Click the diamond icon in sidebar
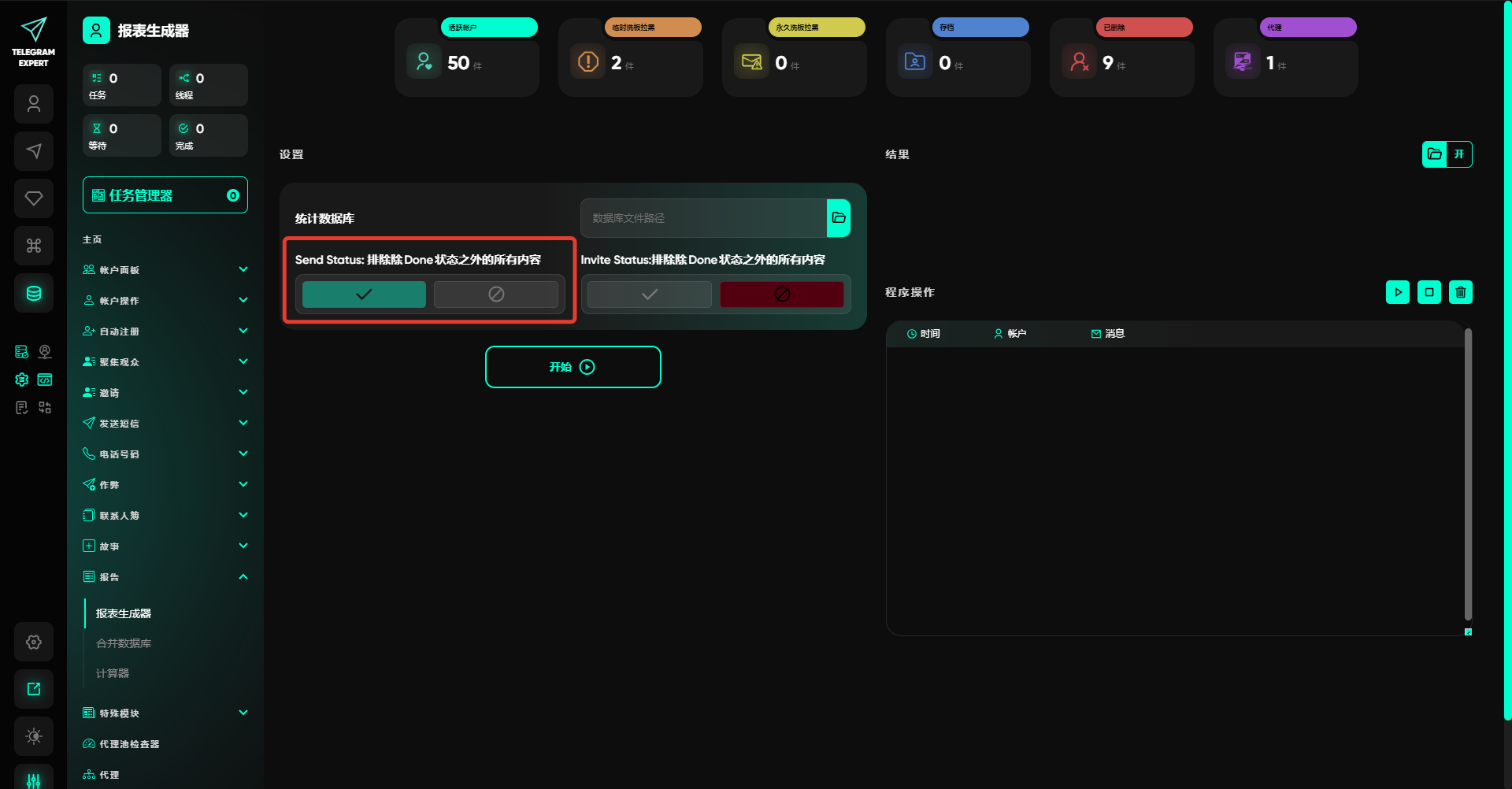The height and width of the screenshot is (789, 1512). (34, 198)
